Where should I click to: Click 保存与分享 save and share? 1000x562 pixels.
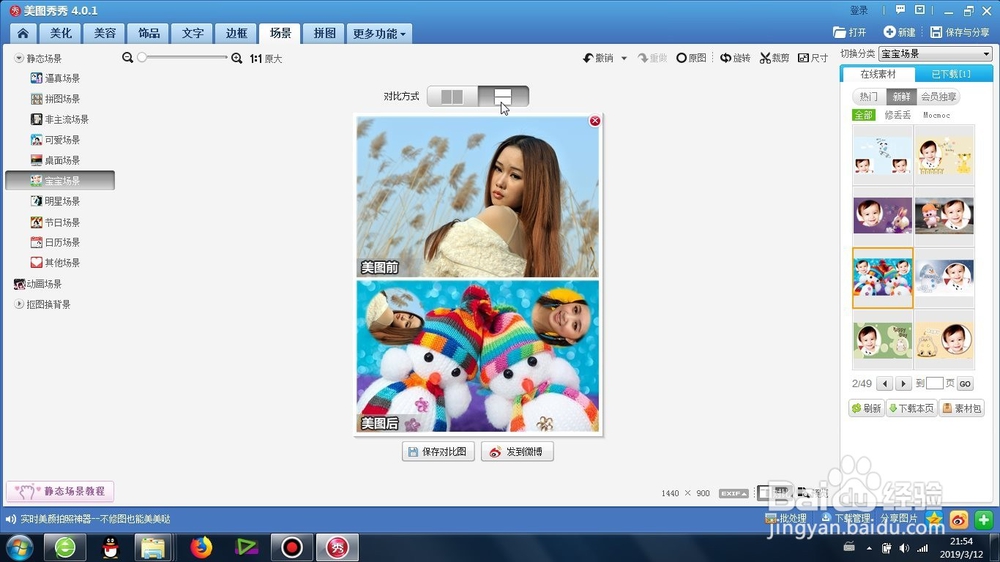(960, 32)
